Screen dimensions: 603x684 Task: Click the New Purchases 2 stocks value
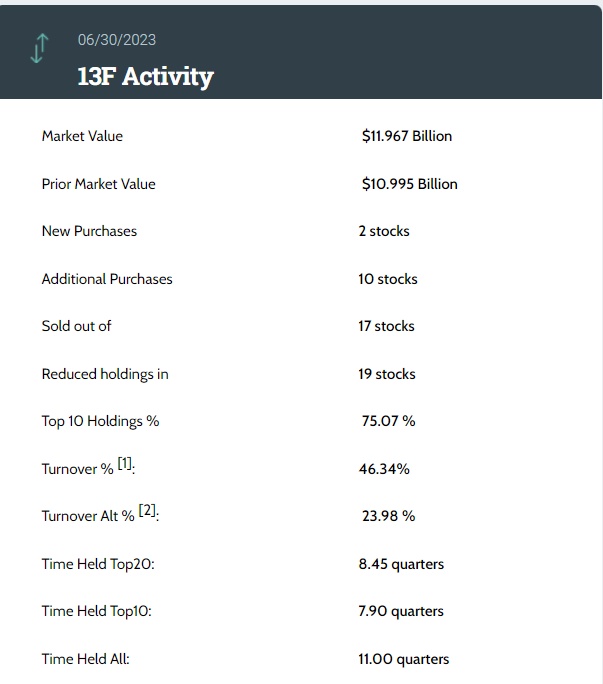384,231
